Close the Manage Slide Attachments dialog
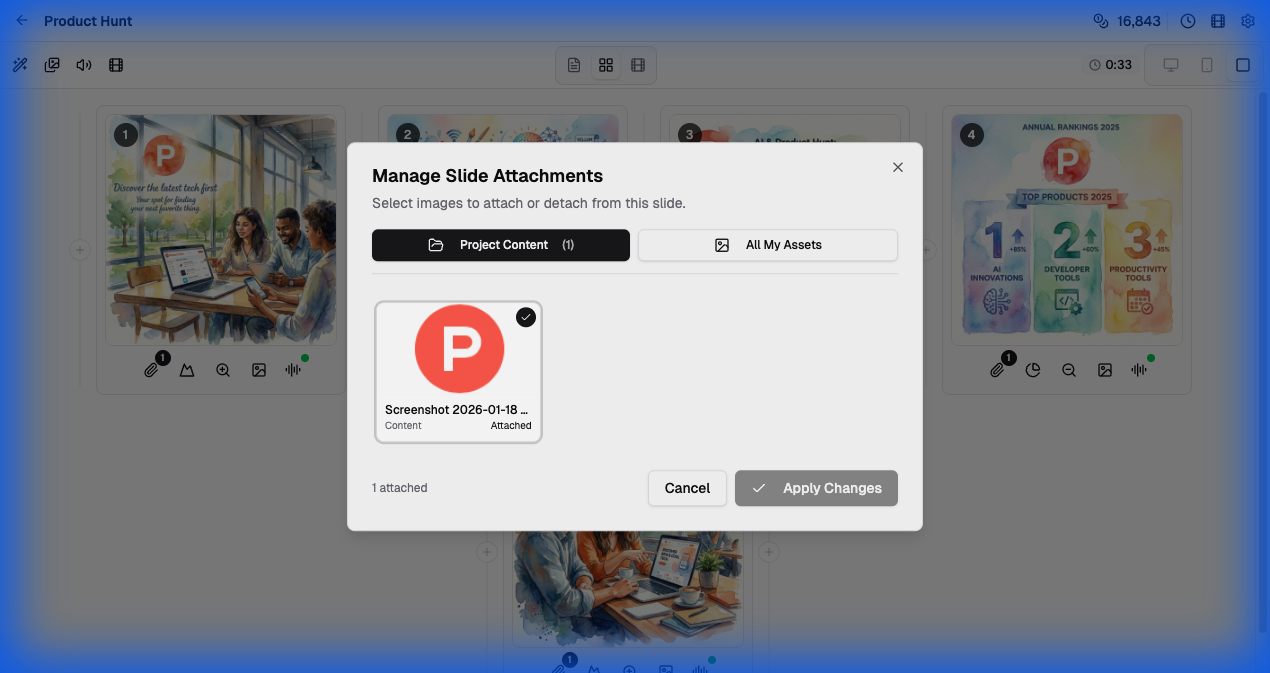 click(898, 167)
